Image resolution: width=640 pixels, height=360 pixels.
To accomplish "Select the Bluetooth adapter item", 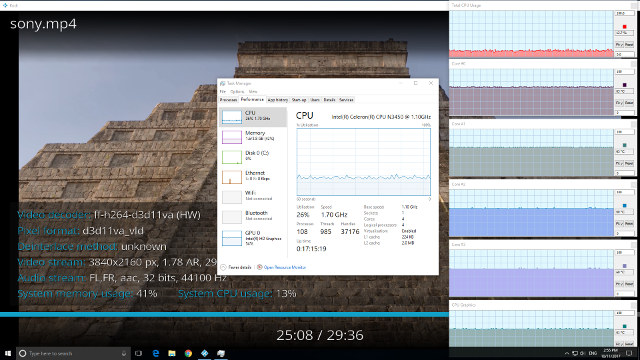I will tap(253, 217).
